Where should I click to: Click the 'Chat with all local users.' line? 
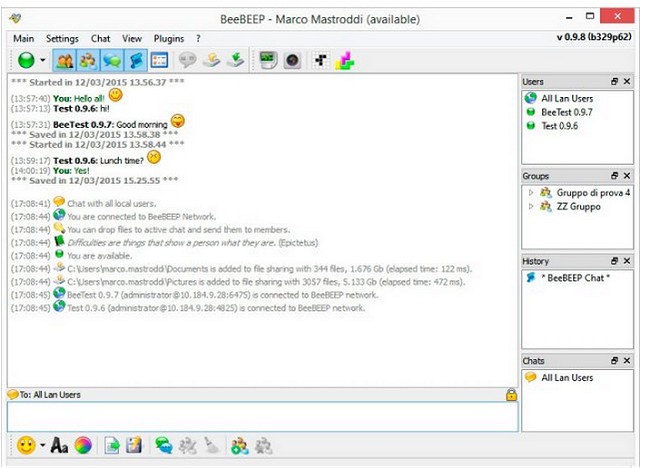point(112,204)
